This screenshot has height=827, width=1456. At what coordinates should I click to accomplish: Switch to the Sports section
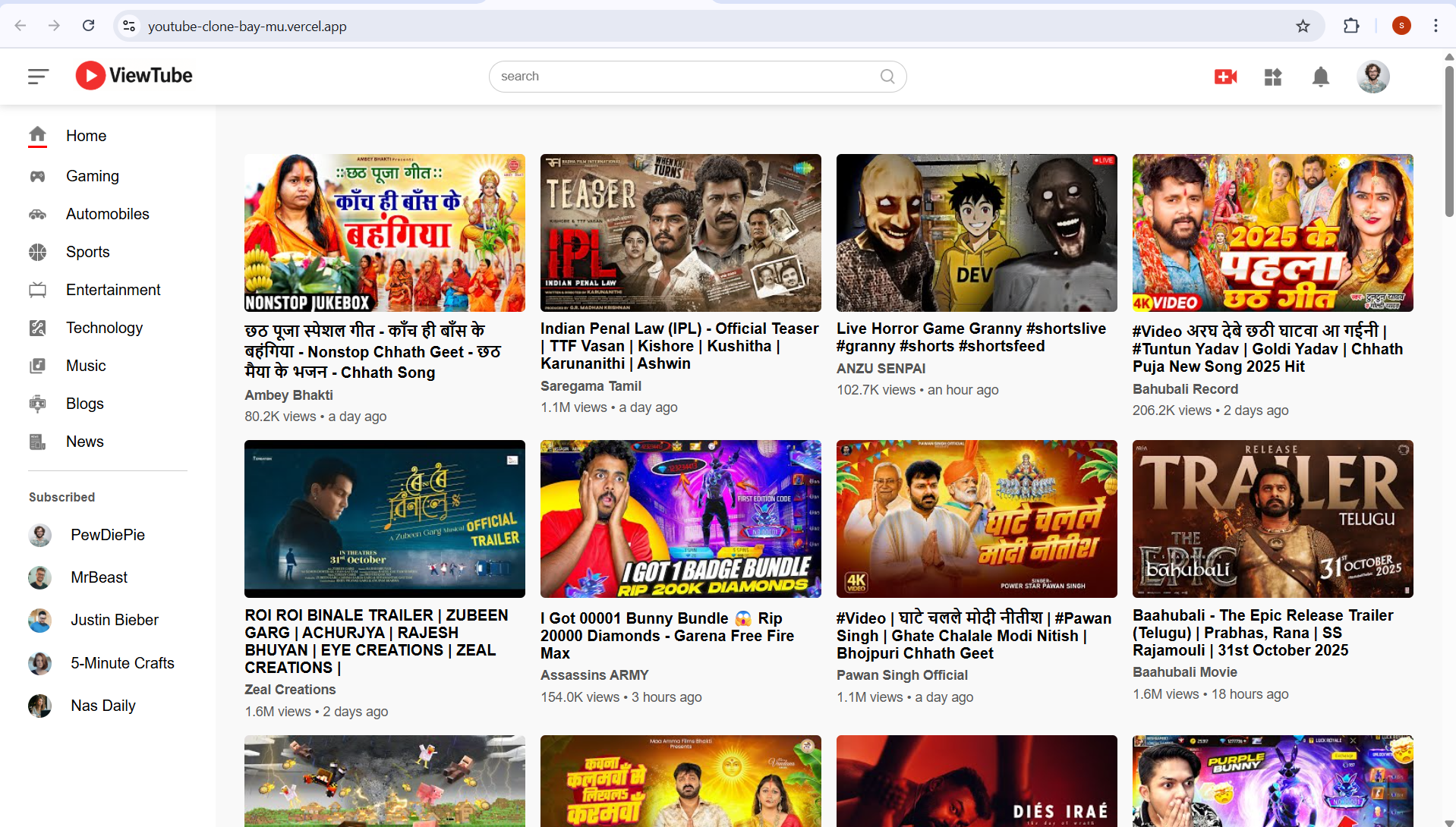[87, 251]
